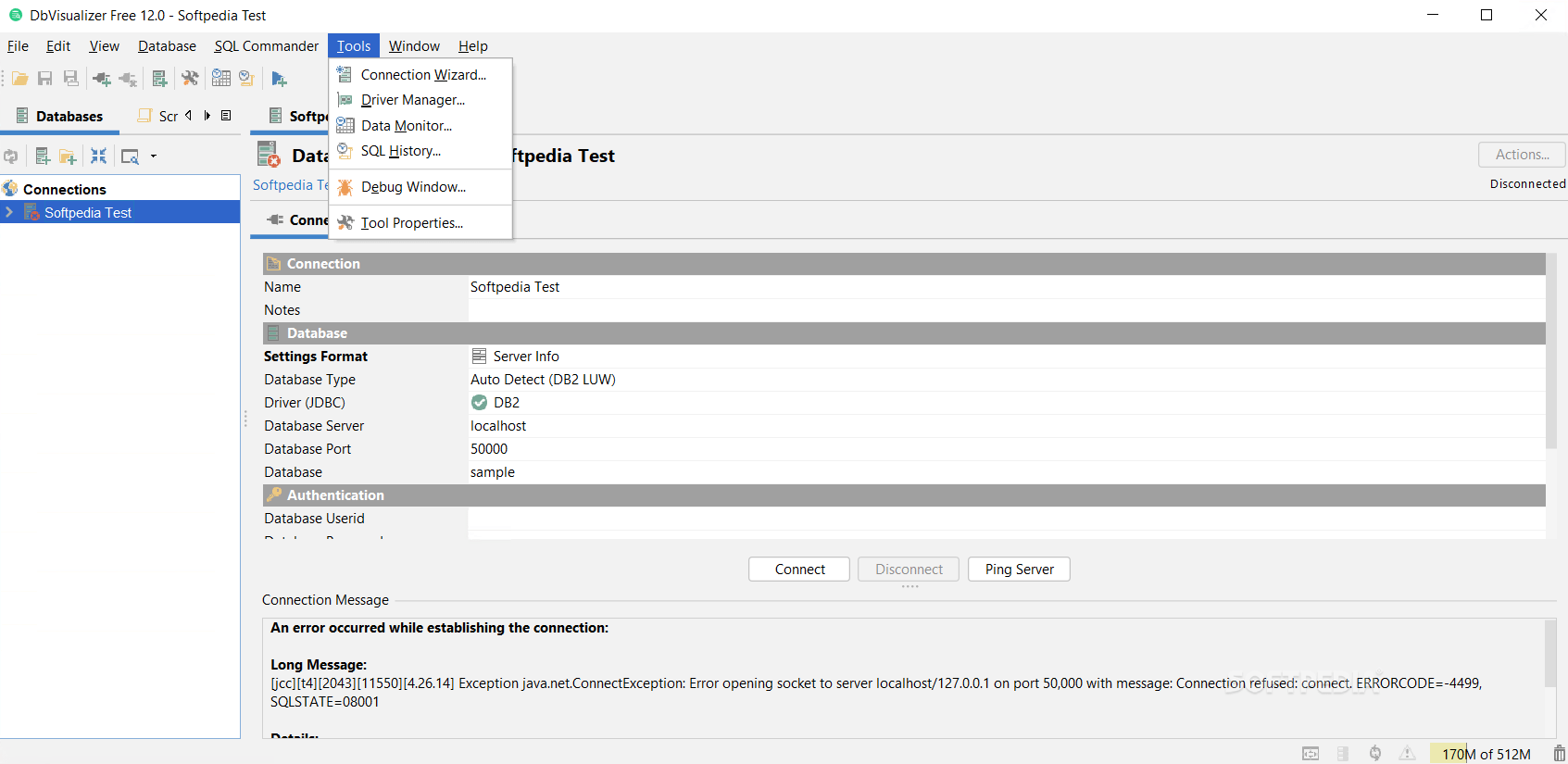Click the database icon in status bar
Screen dimensions: 1568x764
pos(1343,754)
